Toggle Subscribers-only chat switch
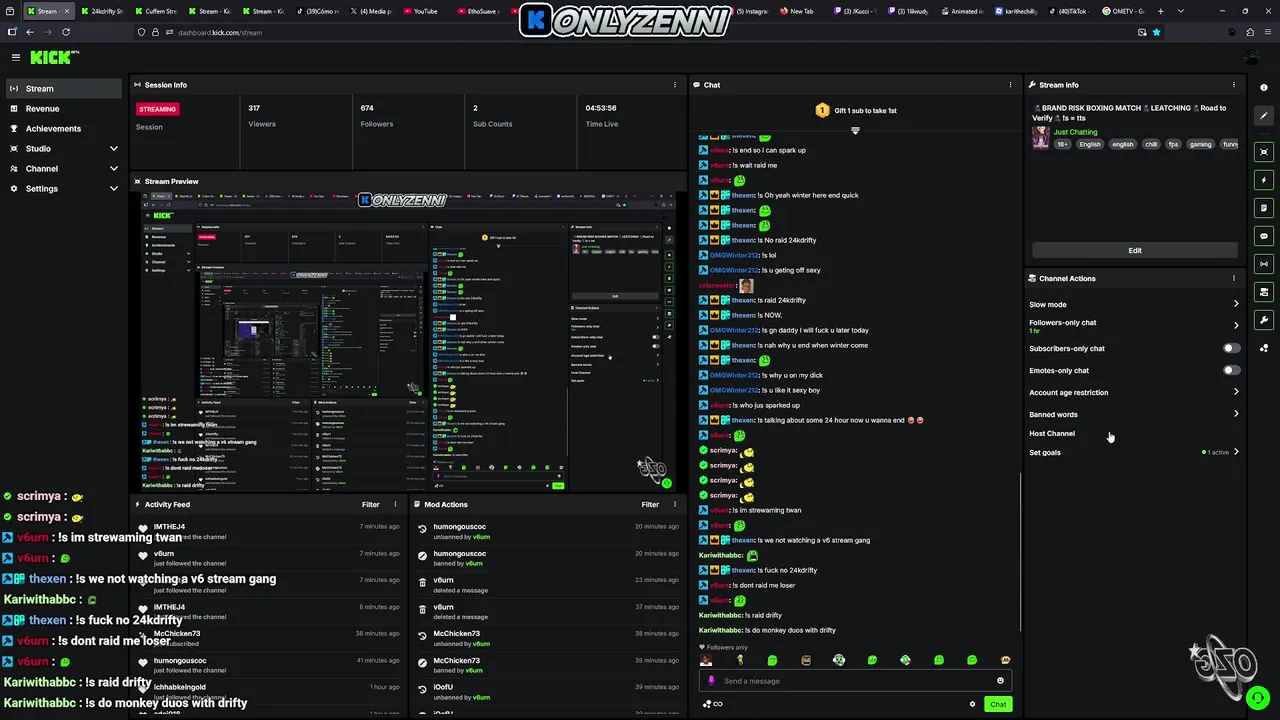The height and width of the screenshot is (720, 1280). (1231, 348)
